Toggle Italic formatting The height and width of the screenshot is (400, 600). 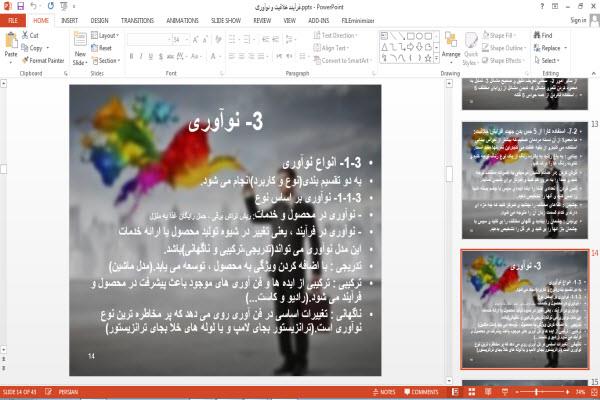pyautogui.click(x=141, y=57)
